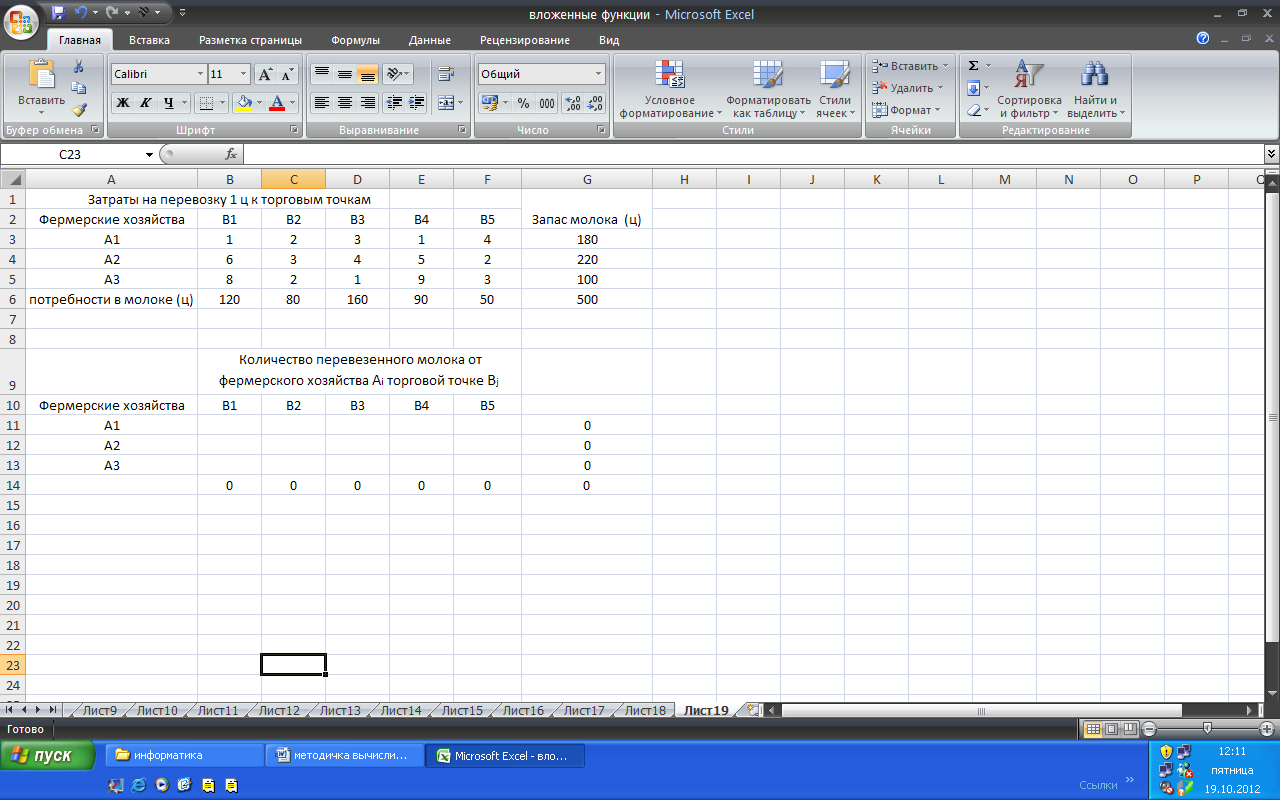1280x800 pixels.
Task: Open the Name Box dropdown arrow
Action: [x=150, y=154]
